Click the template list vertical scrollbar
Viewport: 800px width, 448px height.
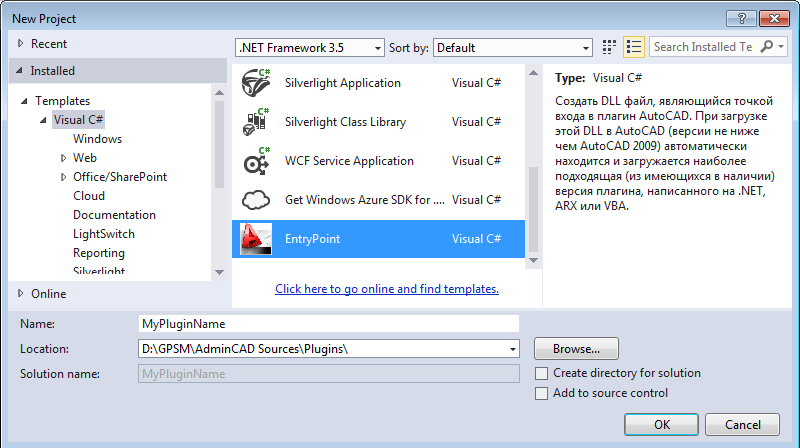point(534,160)
